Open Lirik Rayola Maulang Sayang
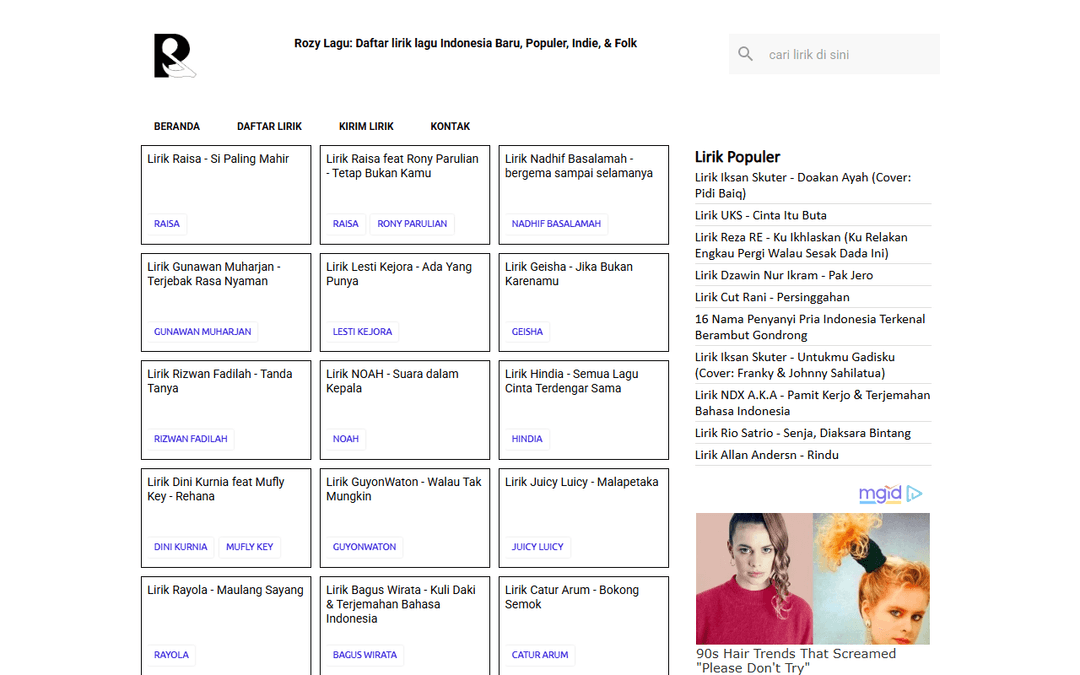The width and height of the screenshot is (1080, 675). point(225,590)
